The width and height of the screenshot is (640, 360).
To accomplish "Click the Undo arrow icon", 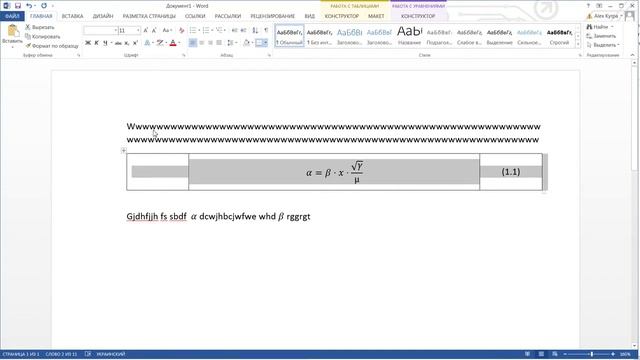I will pyautogui.click(x=29, y=6).
